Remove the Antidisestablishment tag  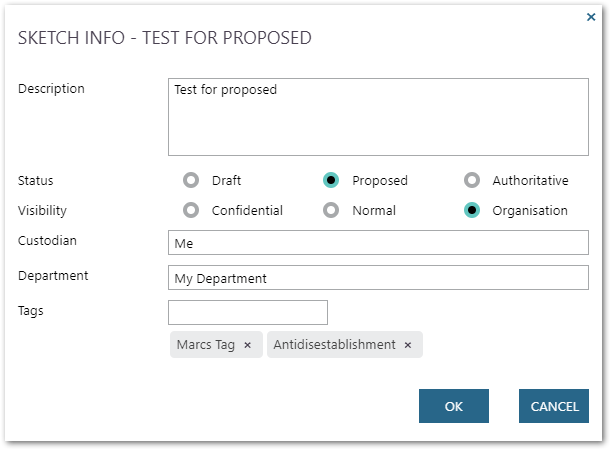(408, 345)
